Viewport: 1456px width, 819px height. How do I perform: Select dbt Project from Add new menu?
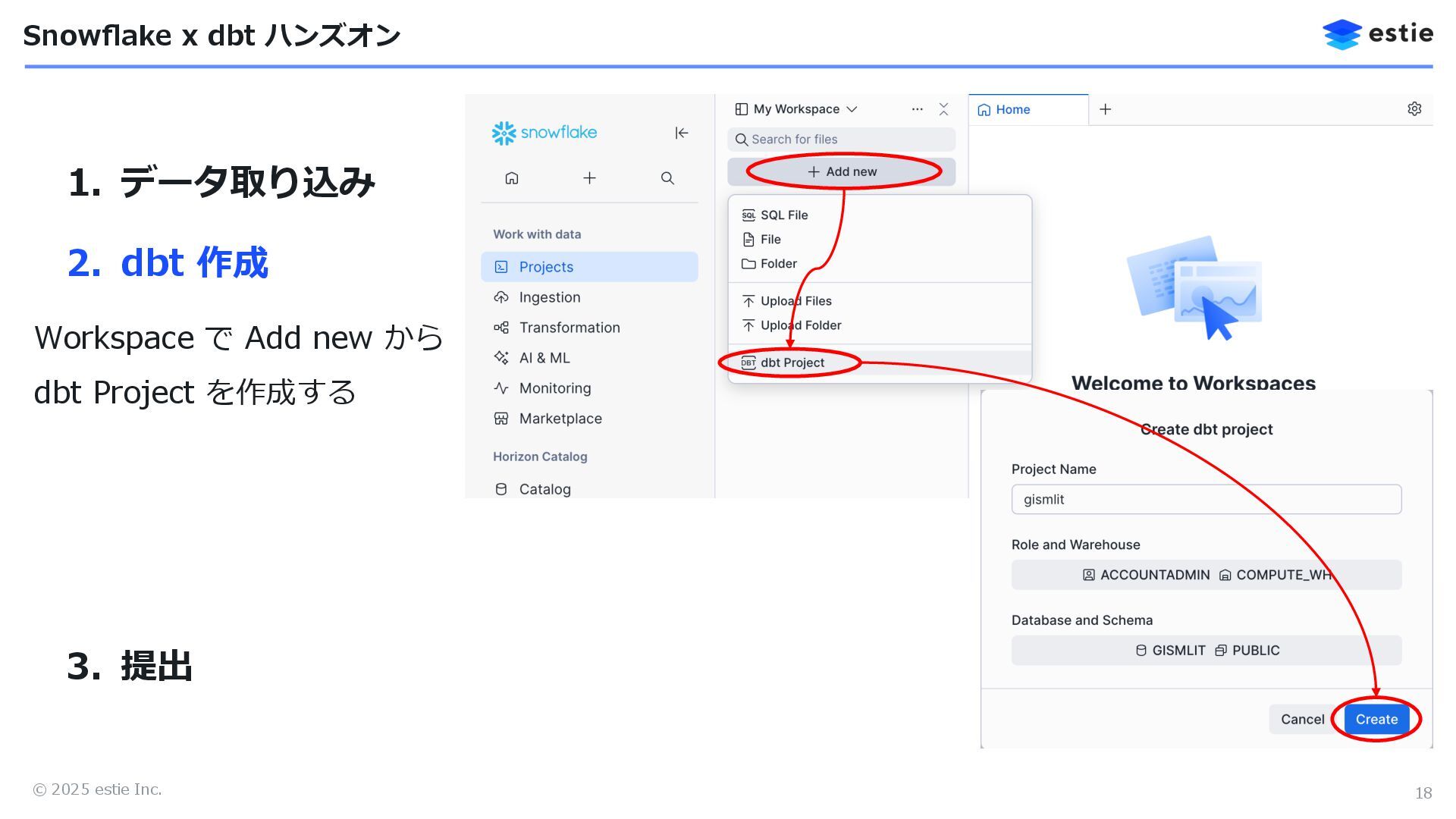(x=792, y=363)
